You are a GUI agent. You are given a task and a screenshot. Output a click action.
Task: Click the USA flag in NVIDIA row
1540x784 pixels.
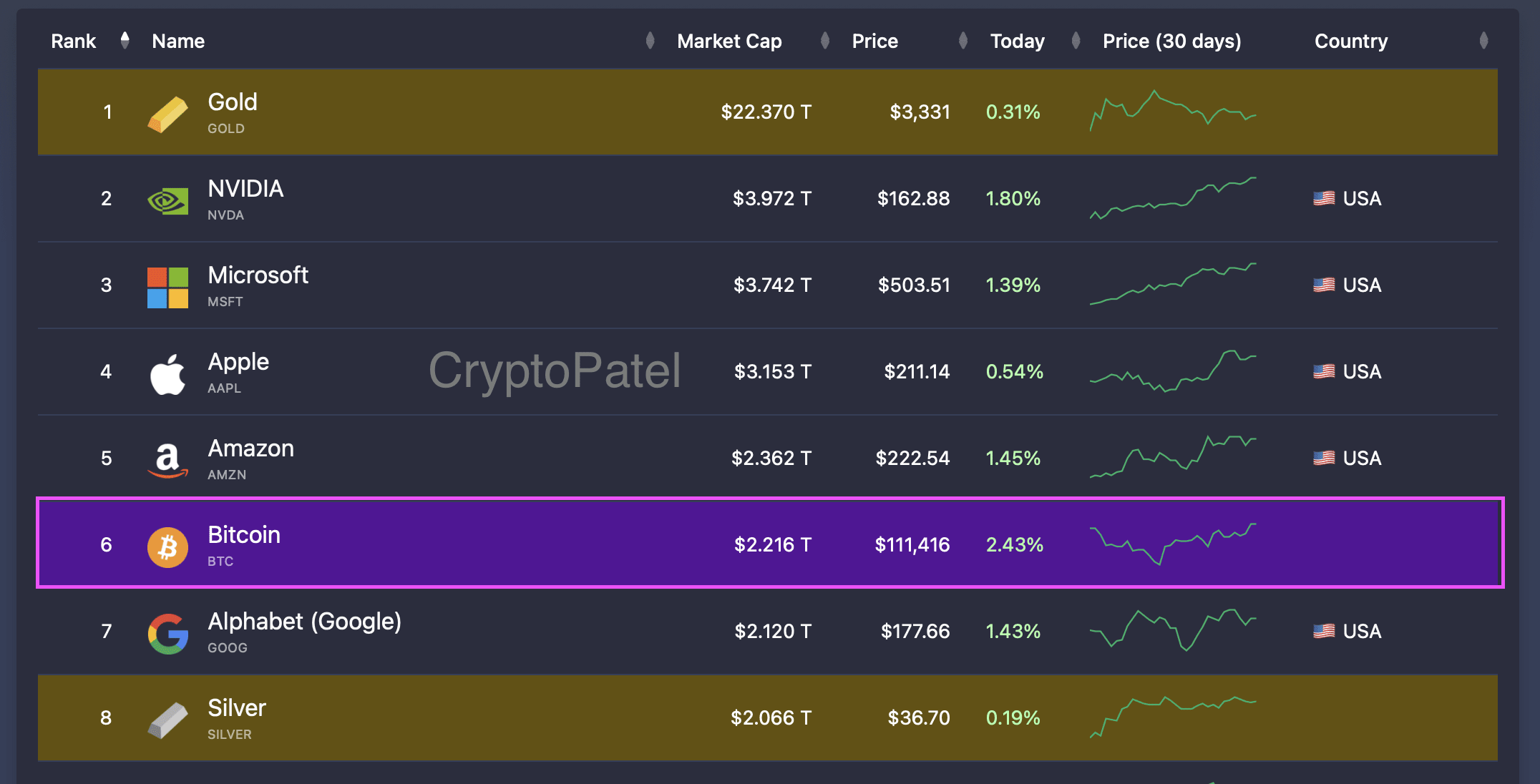tap(1324, 198)
